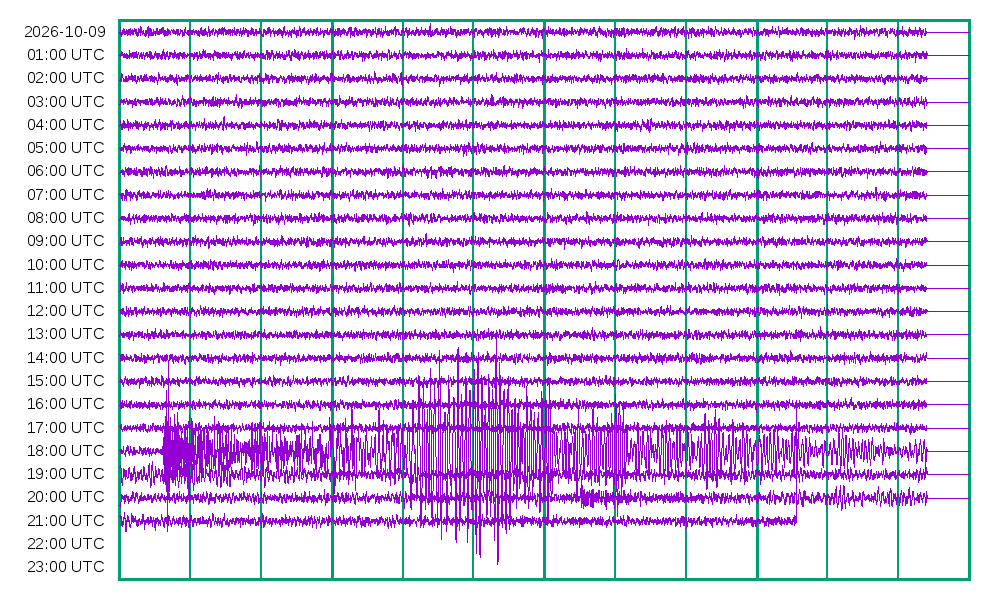The height and width of the screenshot is (600, 1000).
Task: Select the 07:00 UTC row label
Action: pyautogui.click(x=66, y=194)
